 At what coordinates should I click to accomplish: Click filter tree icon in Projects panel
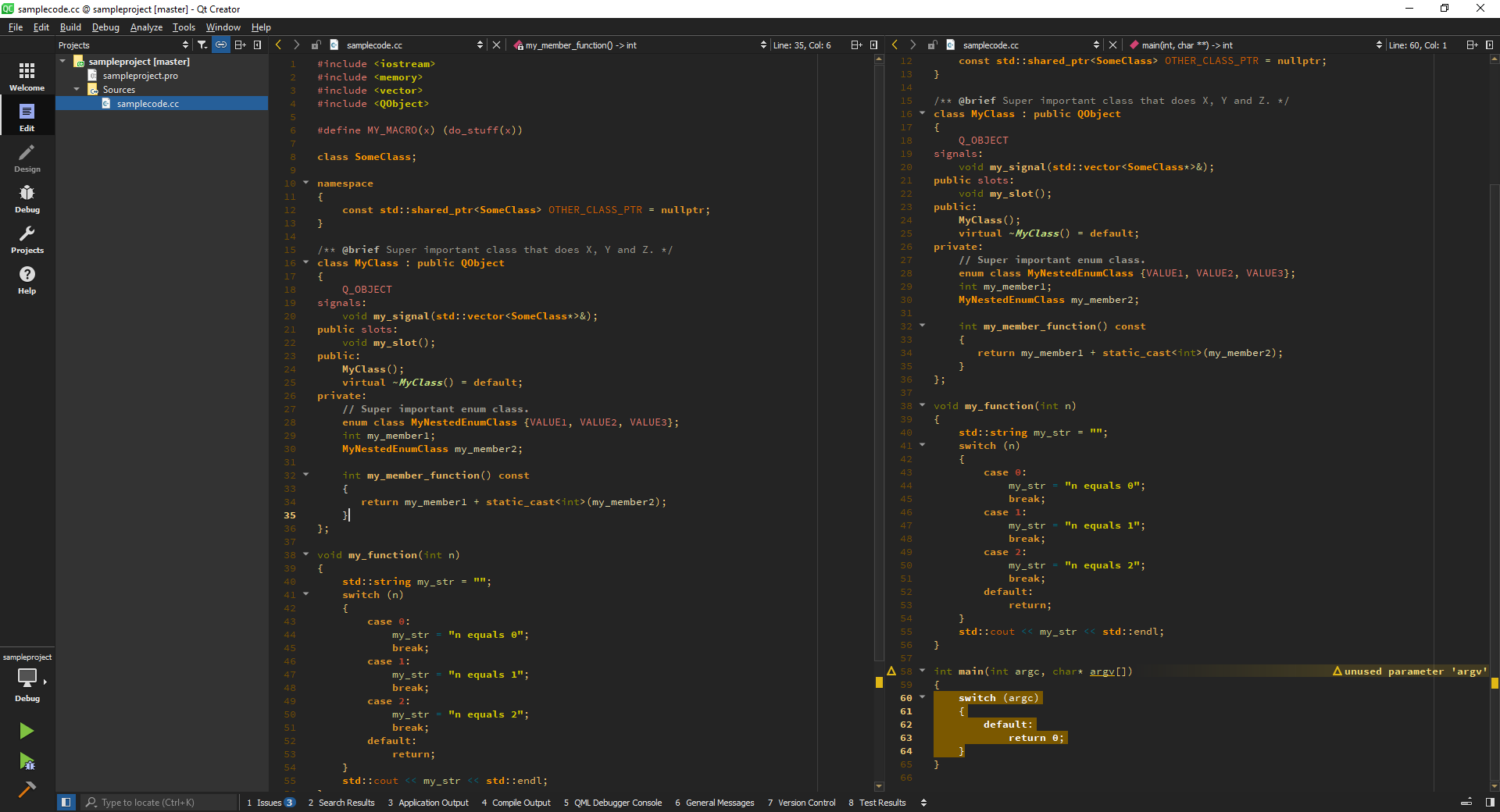[202, 45]
